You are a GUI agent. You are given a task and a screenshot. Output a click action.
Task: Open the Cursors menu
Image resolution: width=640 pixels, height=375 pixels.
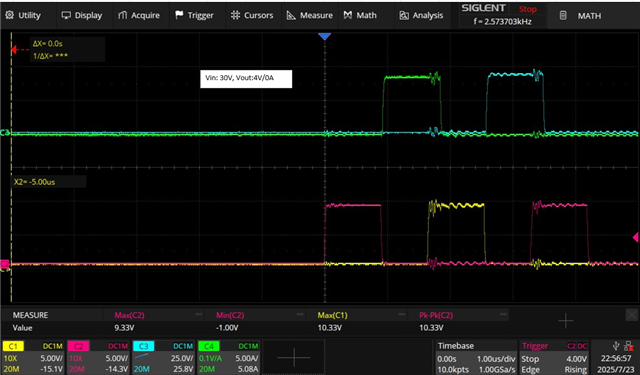tap(252, 16)
